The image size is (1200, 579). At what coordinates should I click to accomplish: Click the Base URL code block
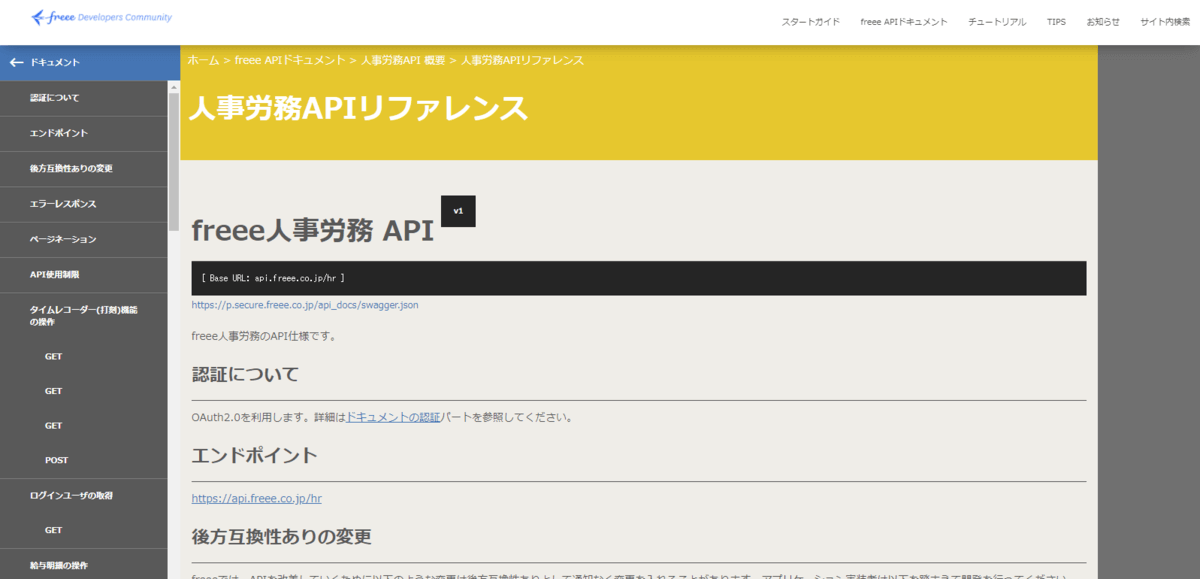coord(639,278)
